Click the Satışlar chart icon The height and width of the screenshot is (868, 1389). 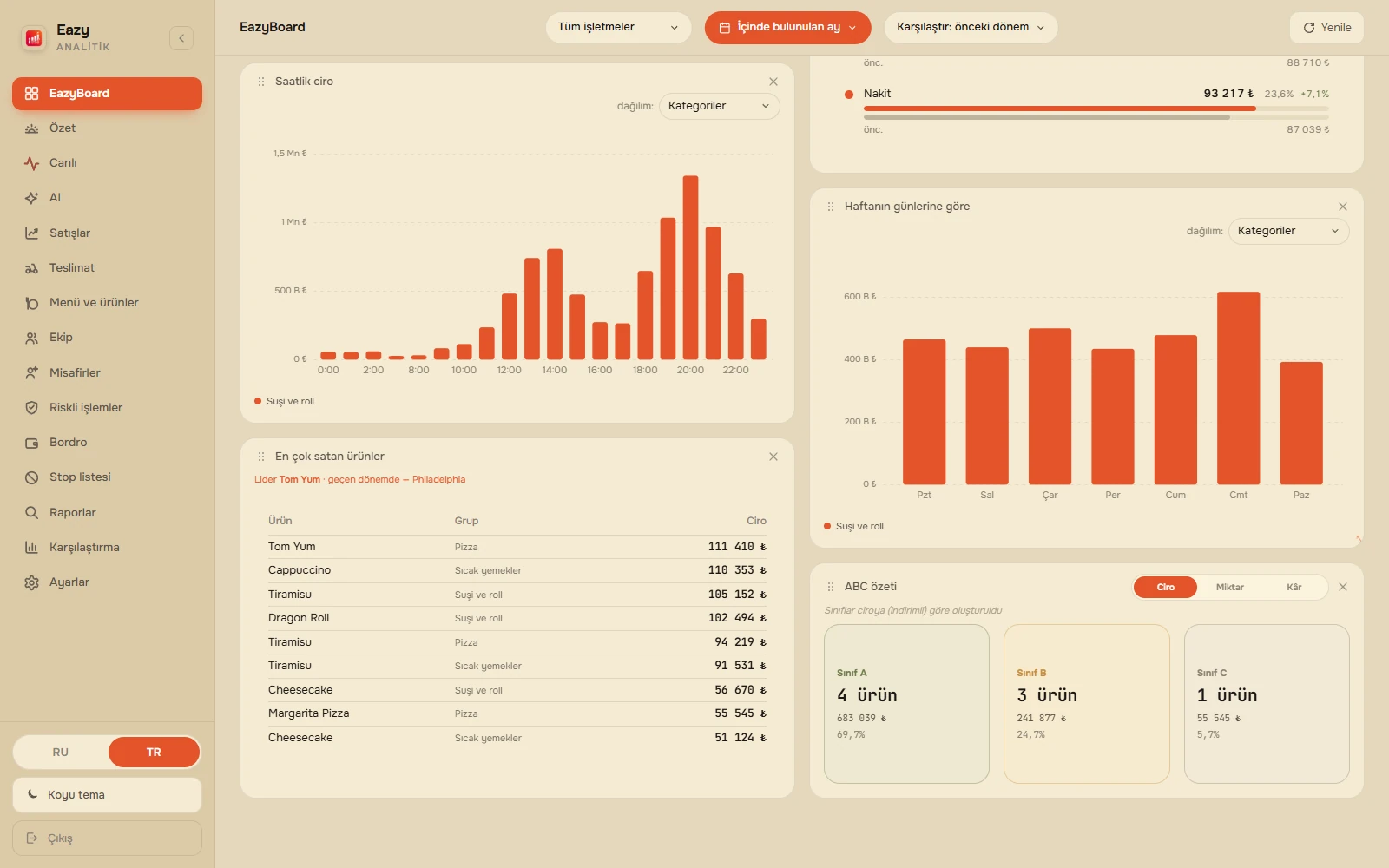tap(32, 233)
